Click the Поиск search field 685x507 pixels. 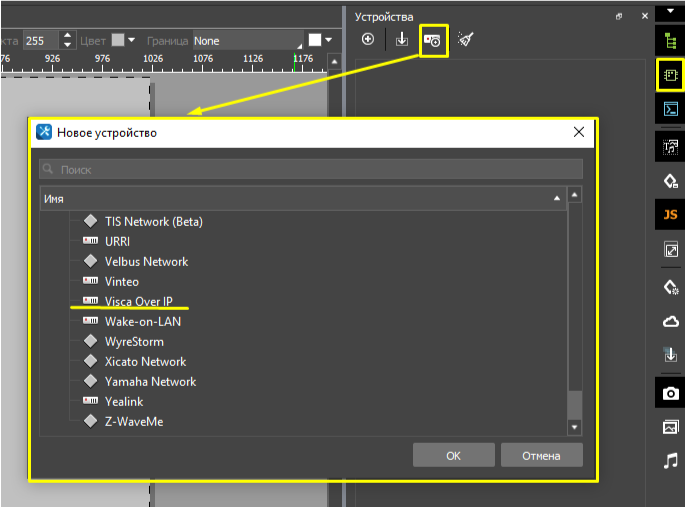click(310, 170)
